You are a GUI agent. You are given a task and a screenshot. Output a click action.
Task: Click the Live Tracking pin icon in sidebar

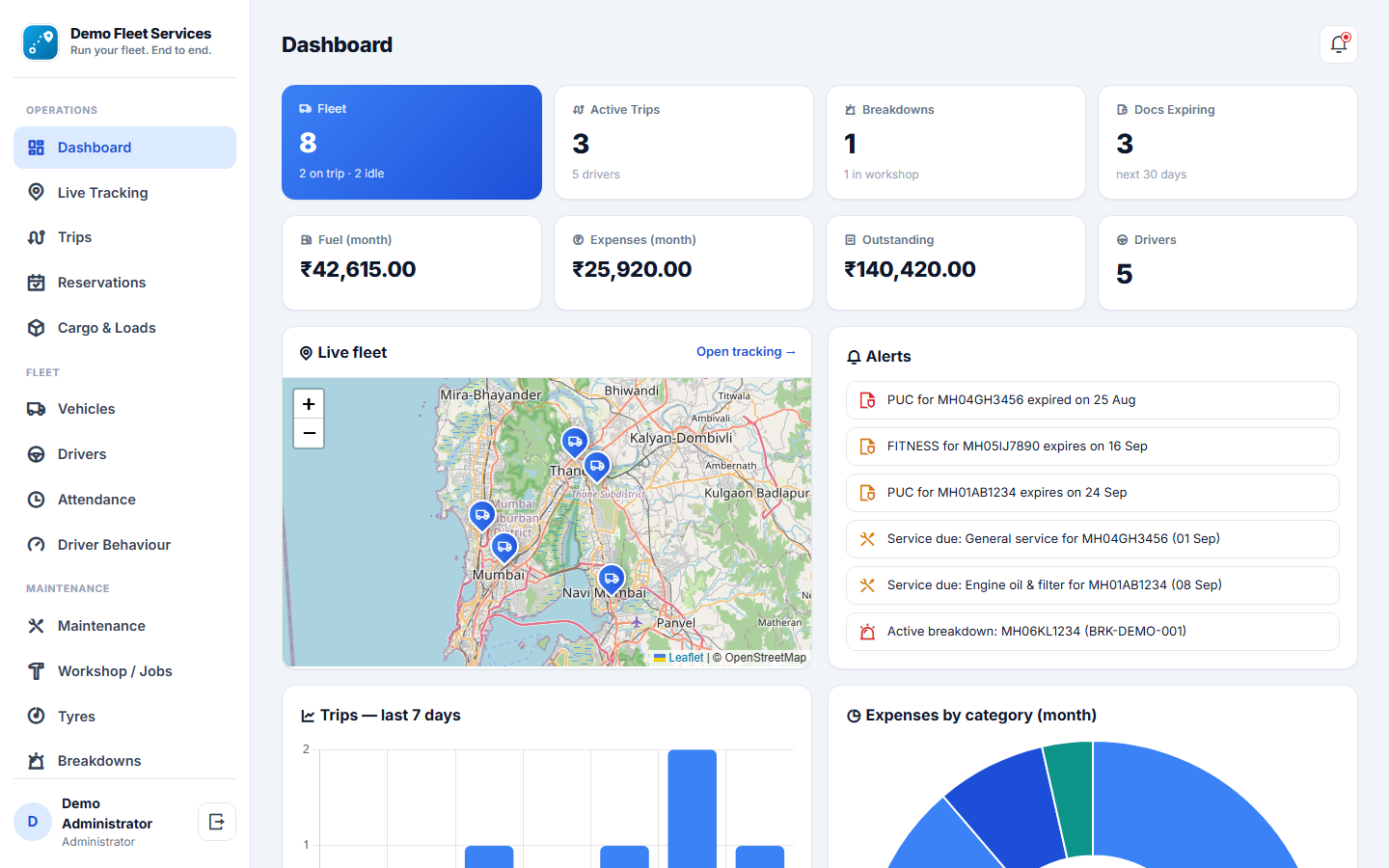tap(36, 192)
